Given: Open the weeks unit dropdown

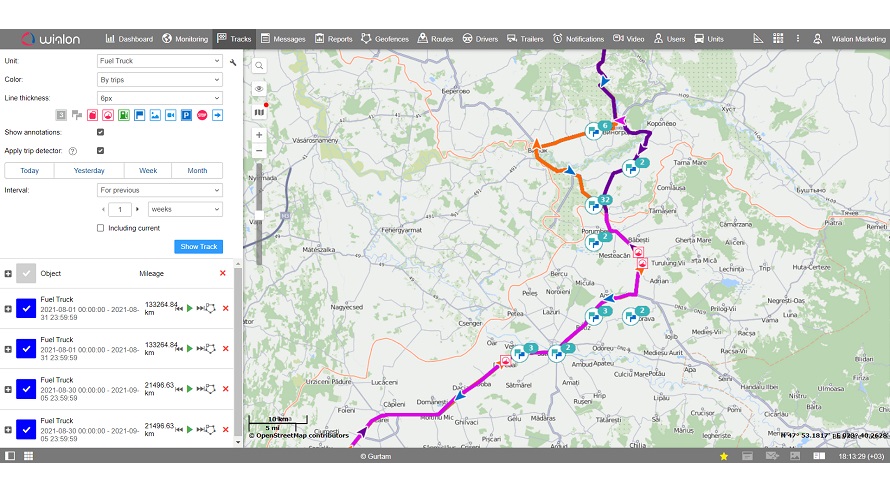Looking at the screenshot, I should click(185, 209).
